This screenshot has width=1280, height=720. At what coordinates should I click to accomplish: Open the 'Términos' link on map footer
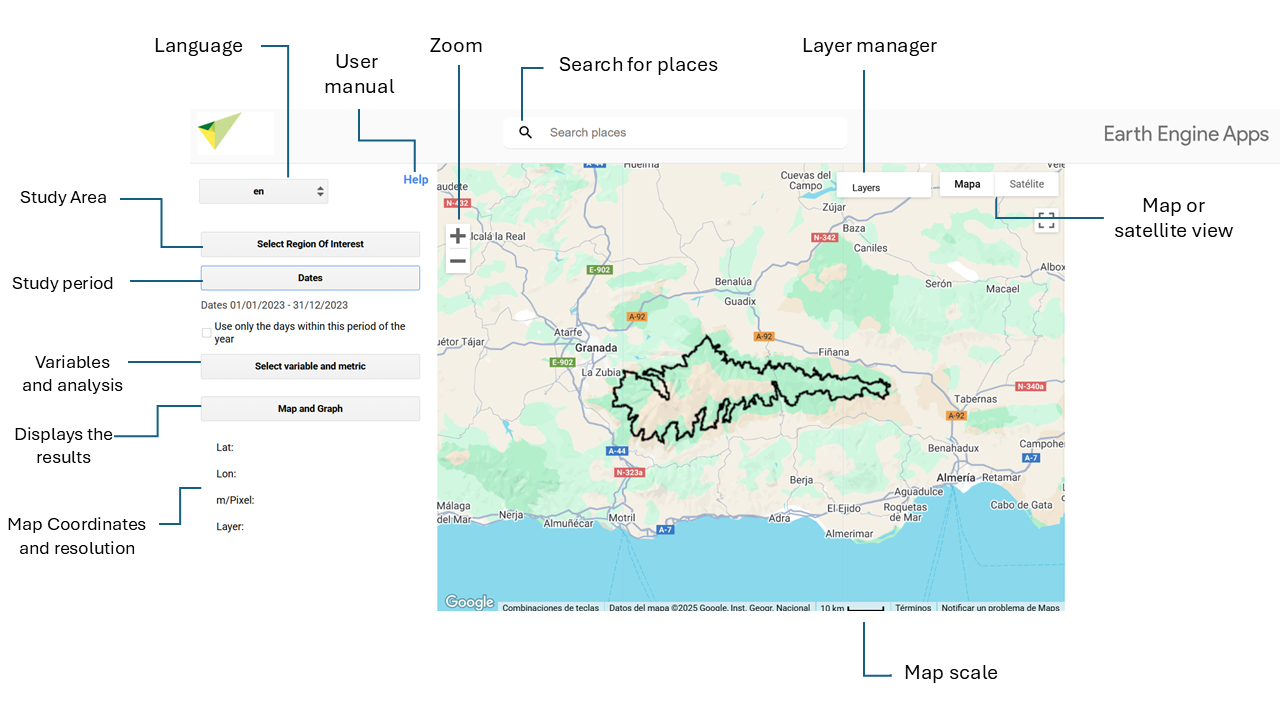tap(913, 608)
